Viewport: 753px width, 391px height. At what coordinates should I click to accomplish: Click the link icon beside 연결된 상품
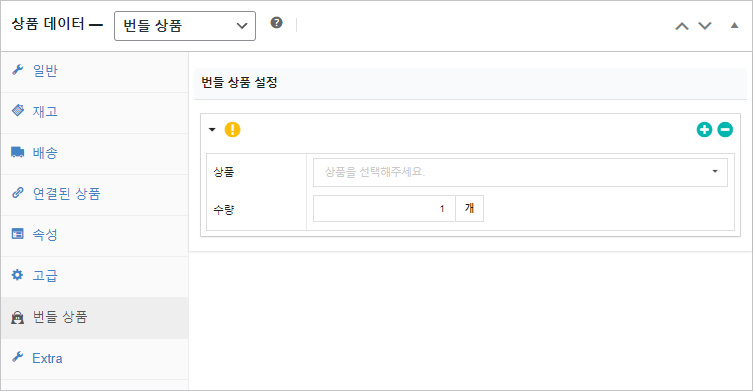[x=18, y=193]
